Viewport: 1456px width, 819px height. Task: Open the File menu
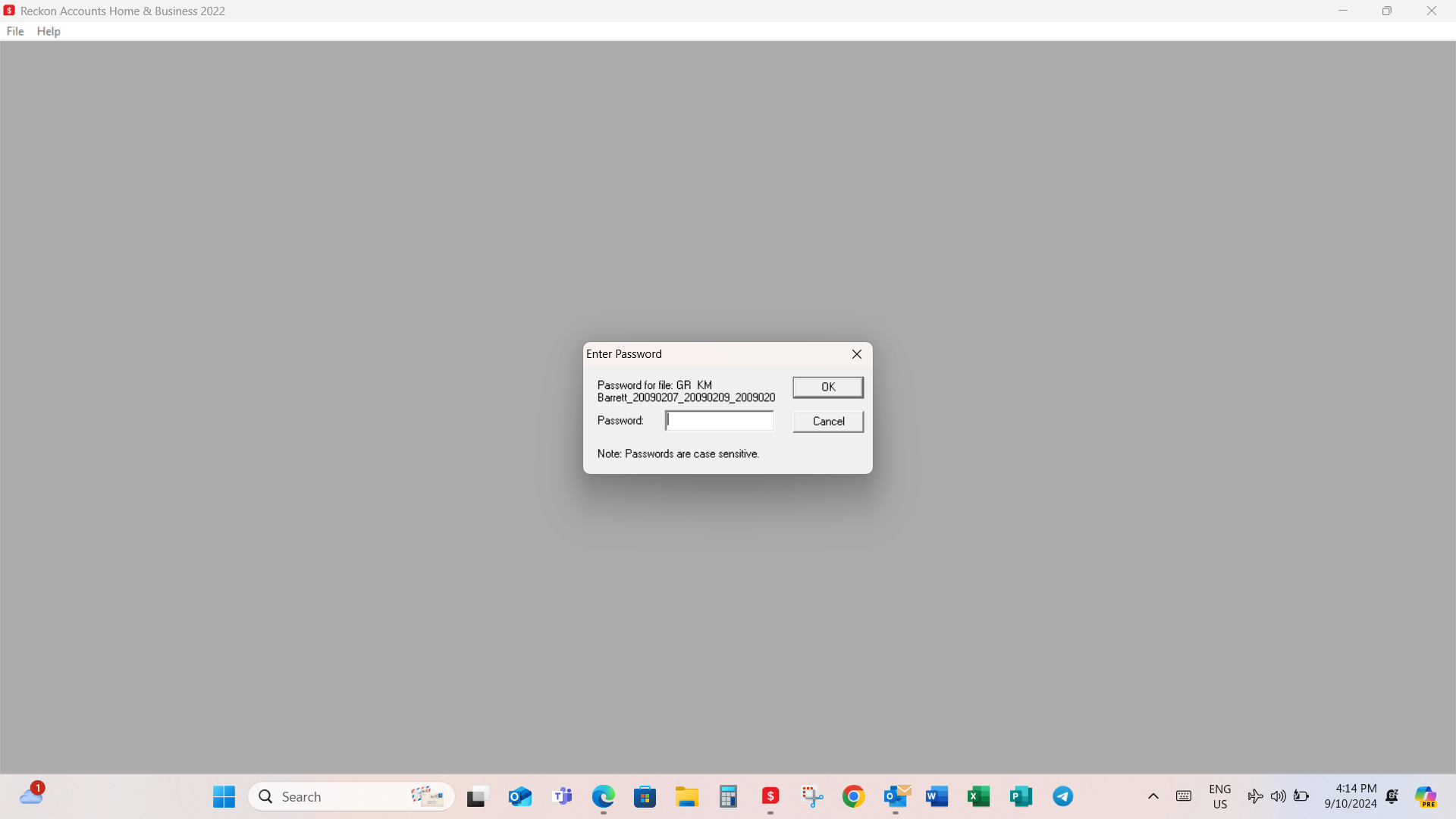coord(15,31)
